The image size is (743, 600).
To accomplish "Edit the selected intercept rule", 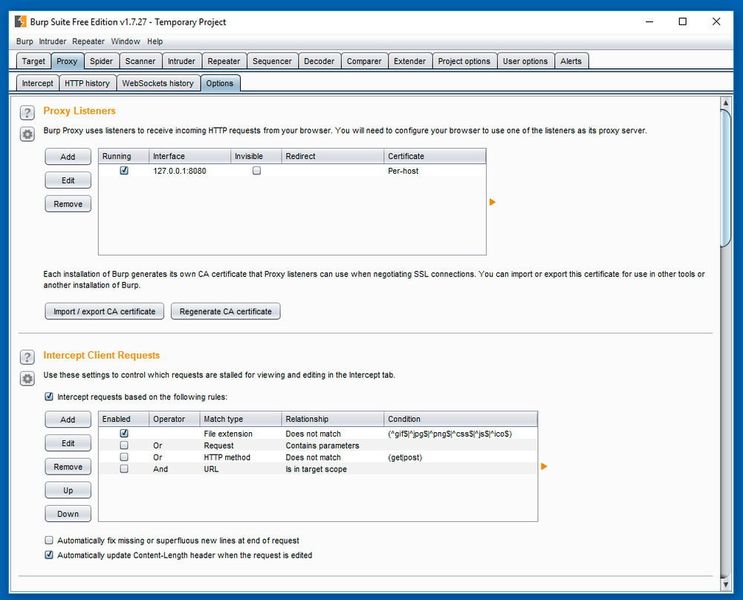I will pos(68,443).
